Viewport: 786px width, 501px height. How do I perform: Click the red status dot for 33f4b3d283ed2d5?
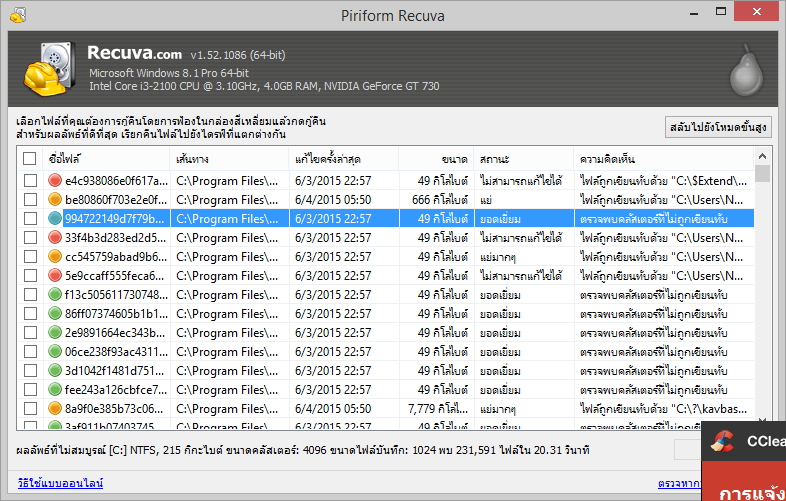tap(55, 237)
